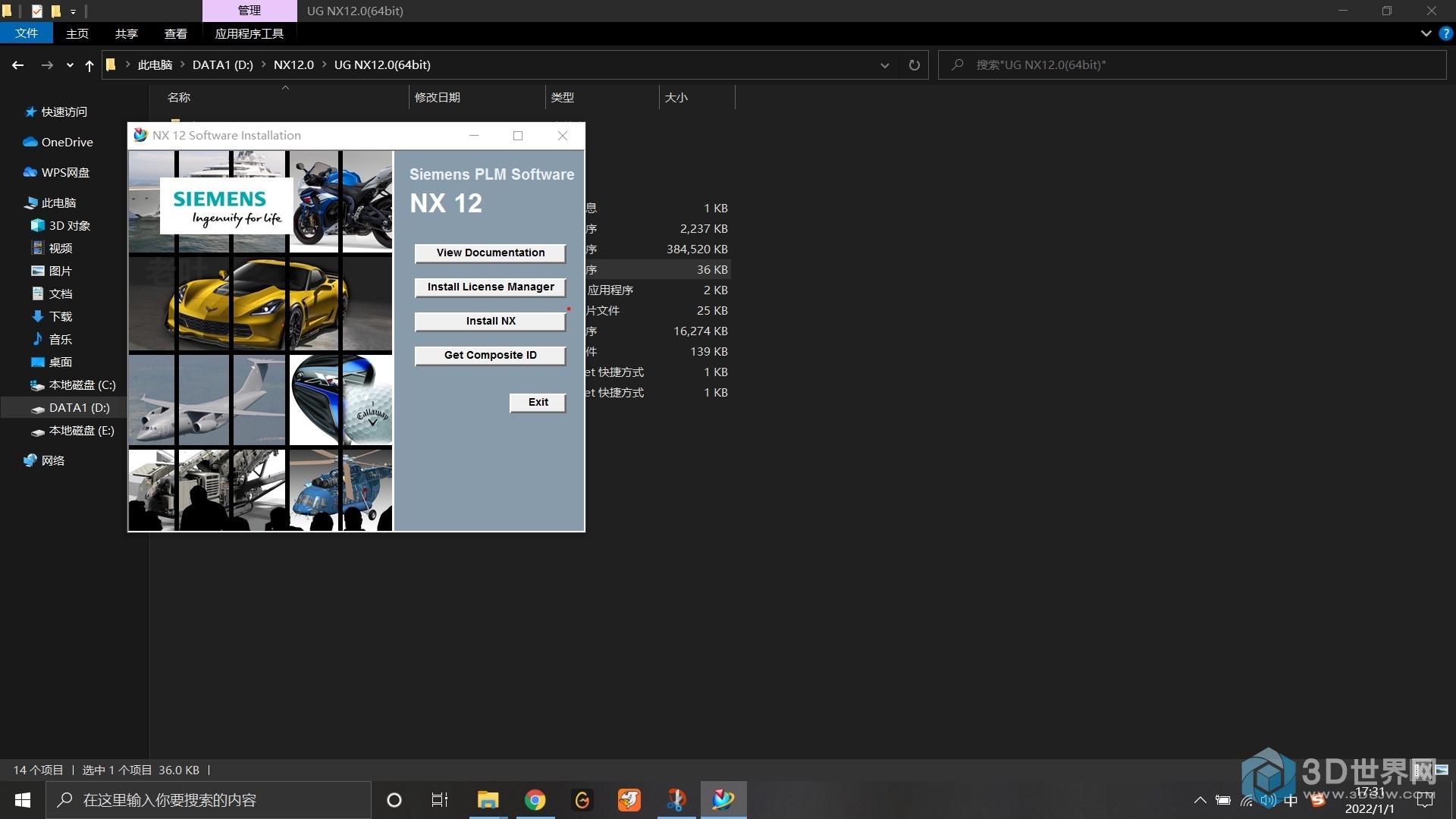Expand breadcrumb chevron after 此电脑
1456x819 pixels.
pyautogui.click(x=183, y=65)
